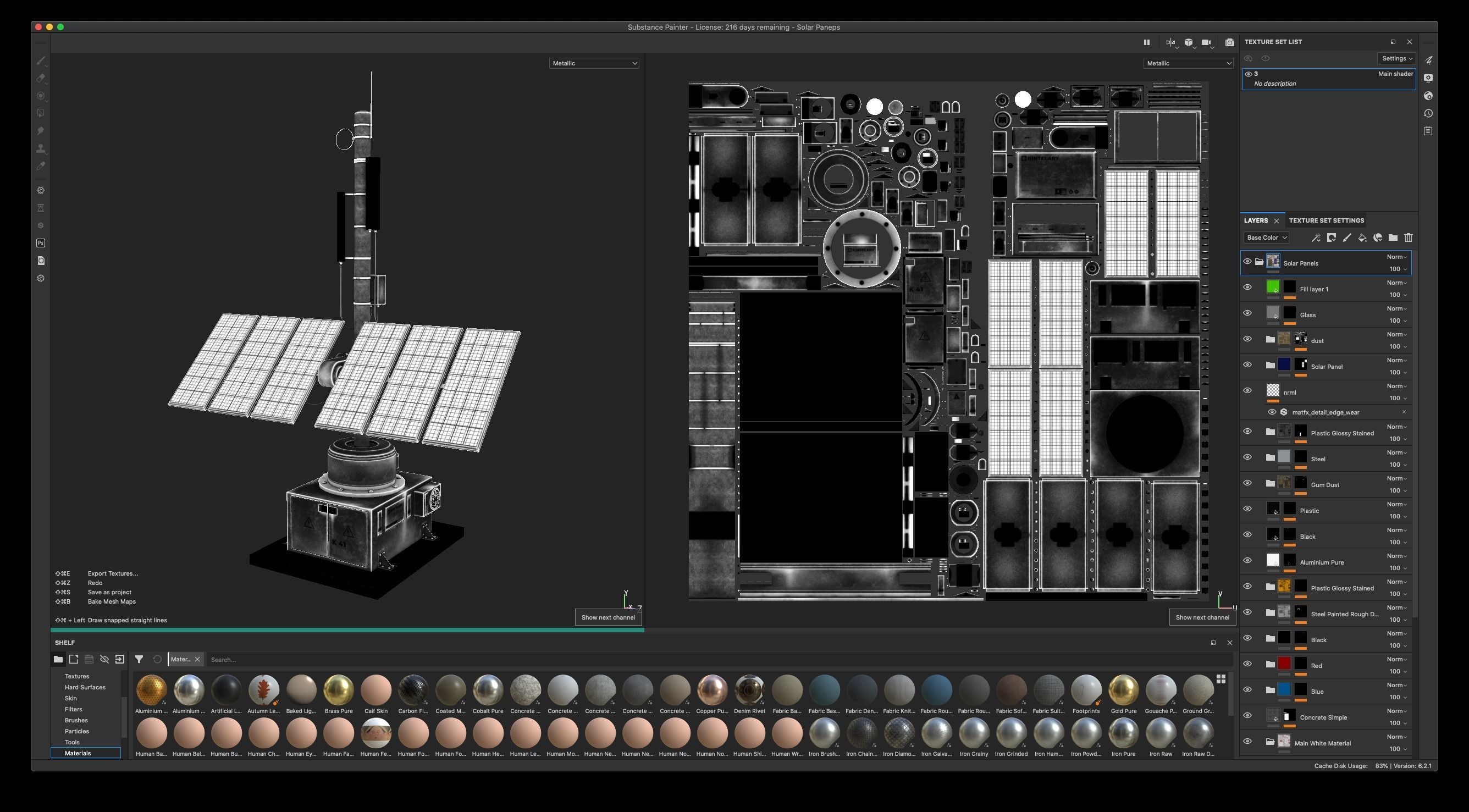Click the camera screenshot icon in viewport toolbar

click(1229, 42)
